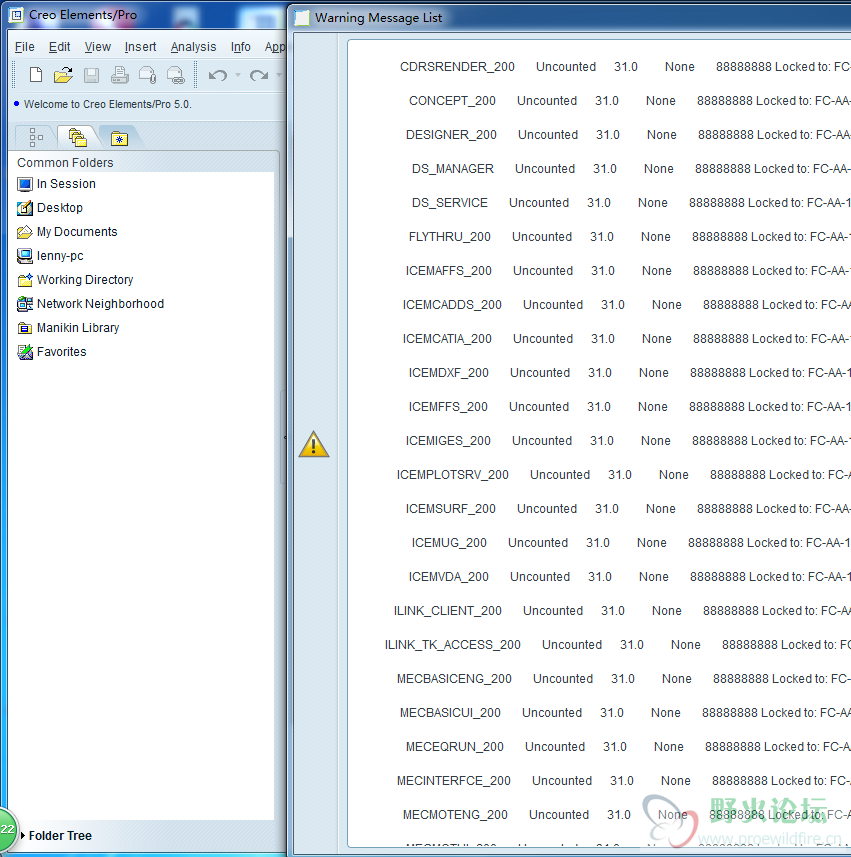Click the Redo arrow icon
The height and width of the screenshot is (857, 851).
point(259,75)
